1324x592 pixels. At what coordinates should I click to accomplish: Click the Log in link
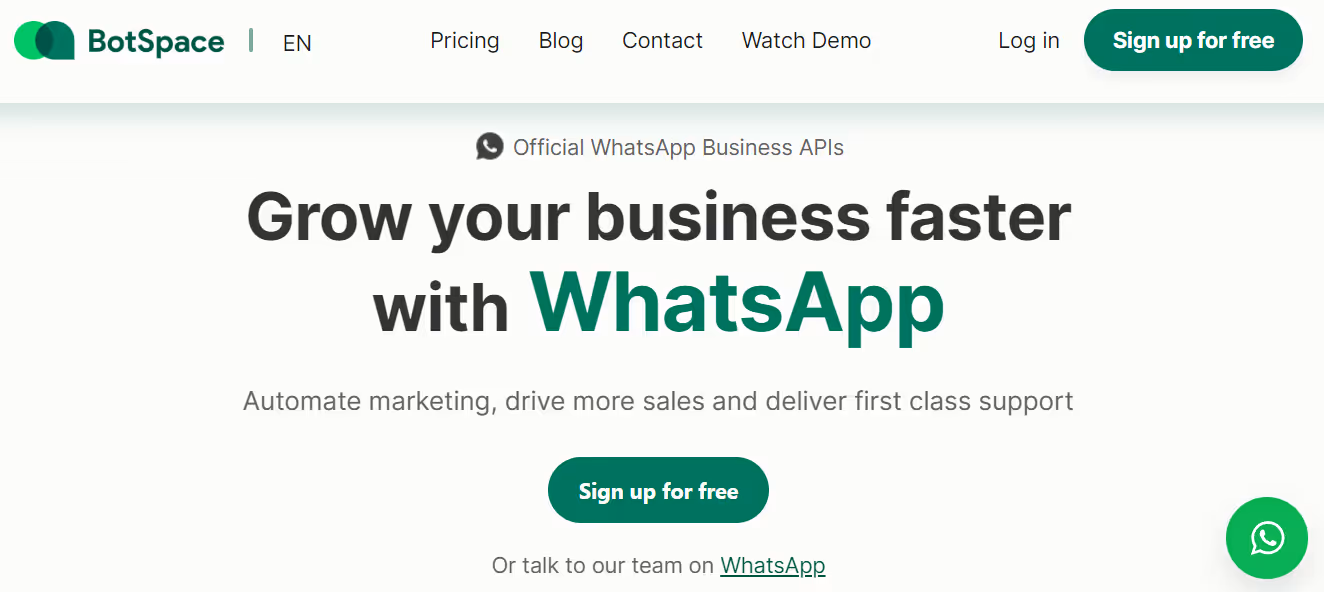click(x=1029, y=41)
